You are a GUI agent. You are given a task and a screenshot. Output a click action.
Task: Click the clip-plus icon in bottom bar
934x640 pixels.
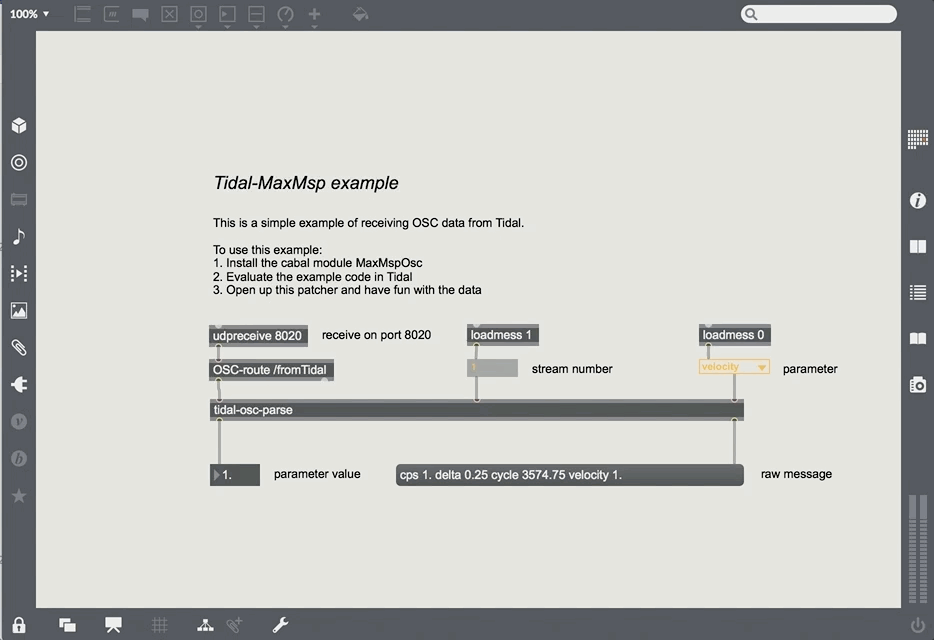234,625
